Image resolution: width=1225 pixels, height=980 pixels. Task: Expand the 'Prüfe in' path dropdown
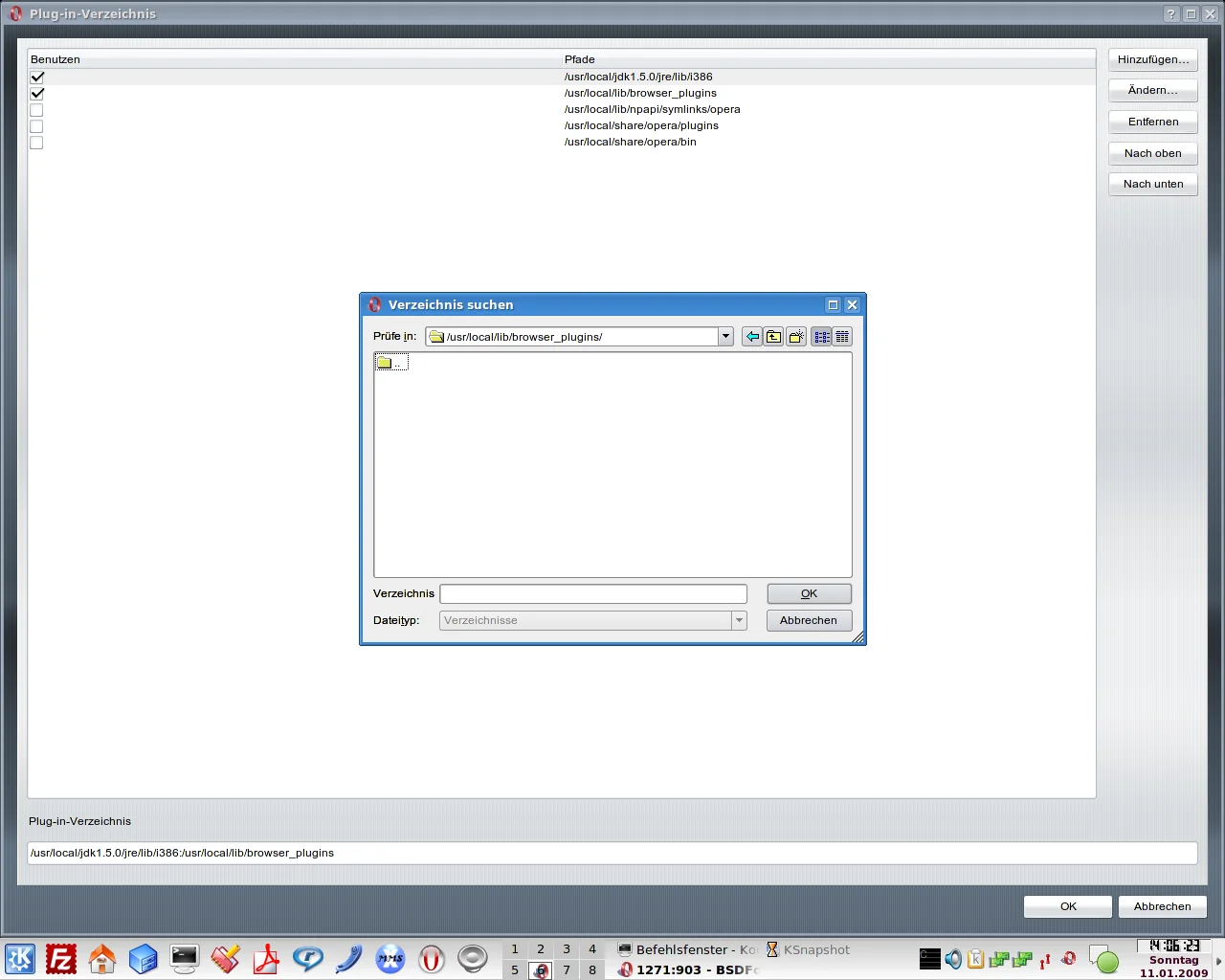click(x=725, y=337)
